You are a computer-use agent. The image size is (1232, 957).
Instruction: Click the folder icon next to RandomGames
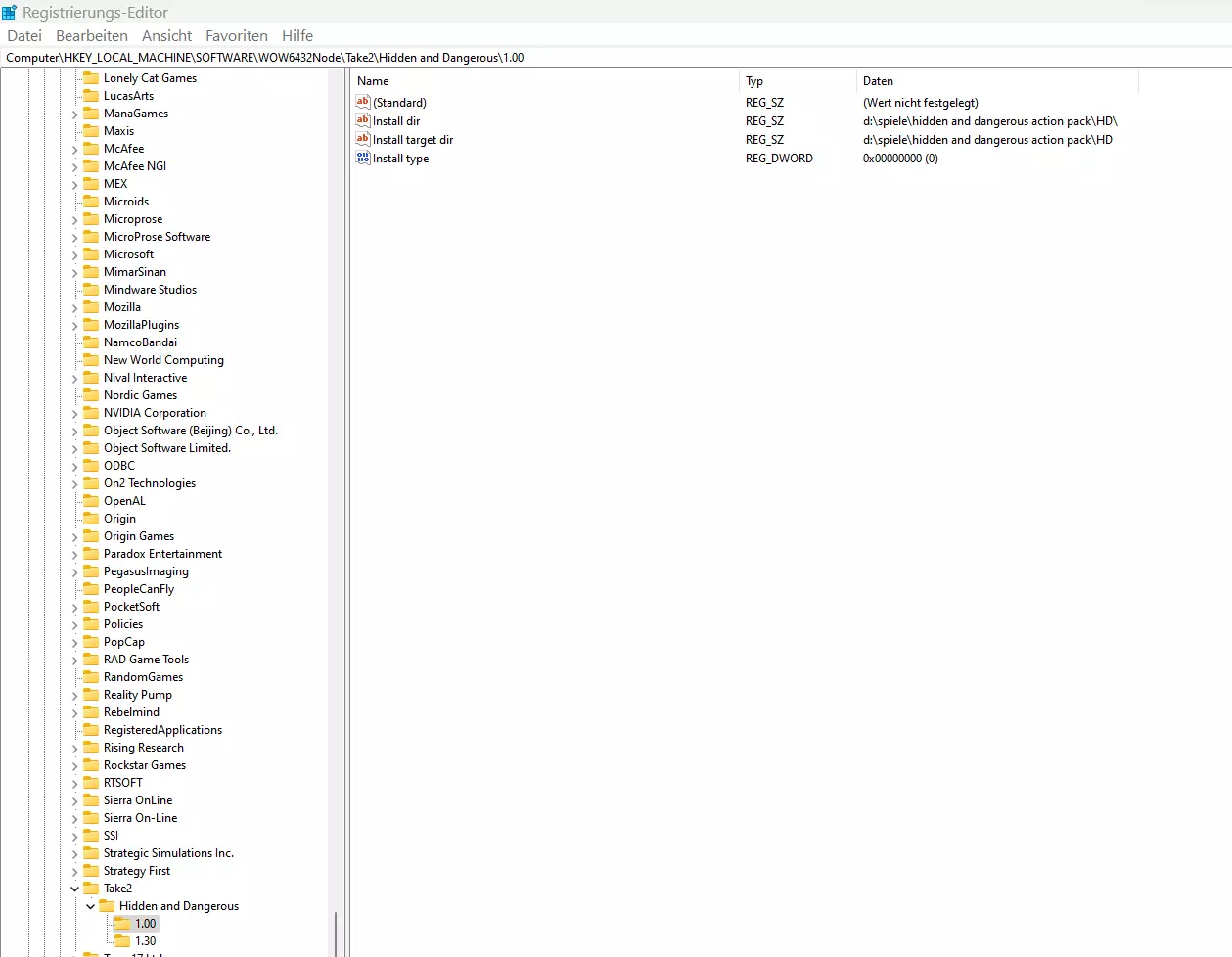tap(91, 677)
